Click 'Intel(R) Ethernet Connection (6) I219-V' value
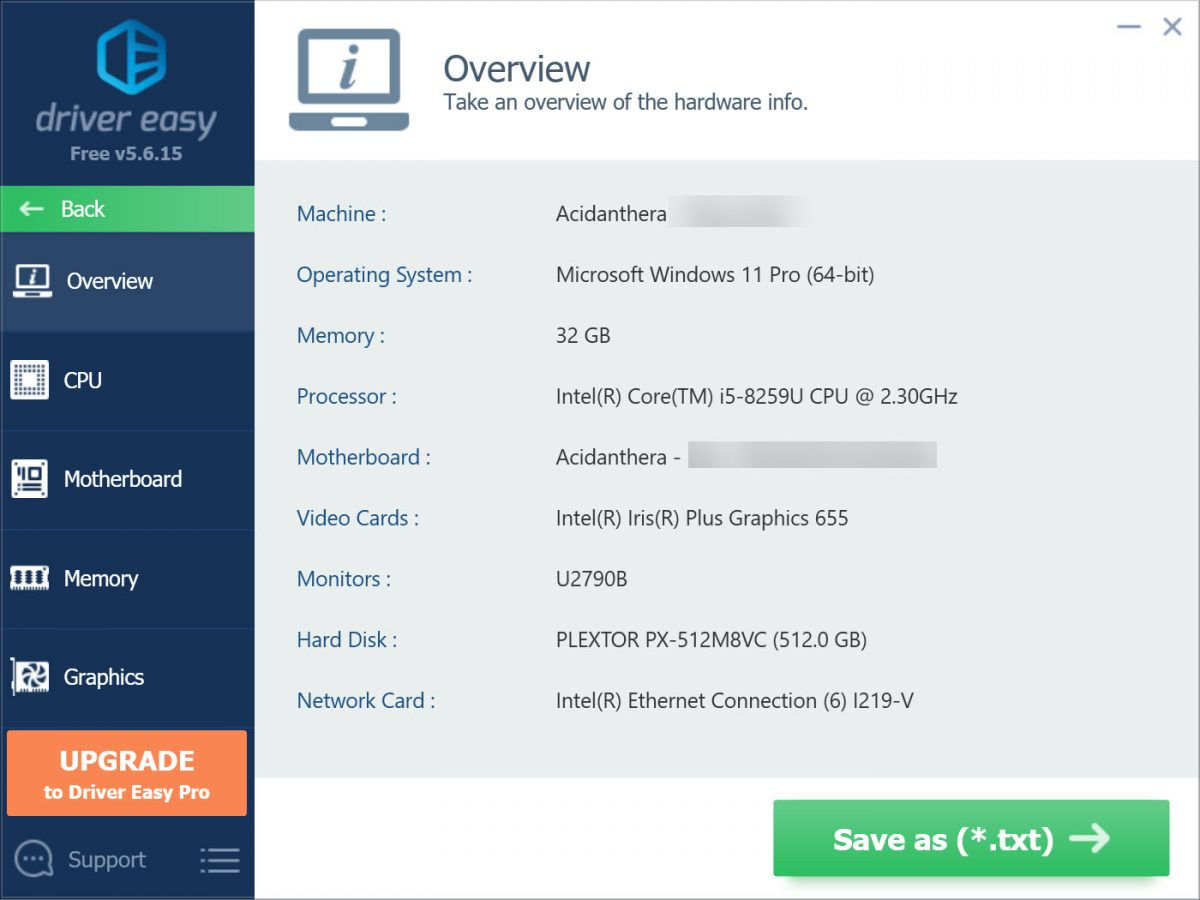 735,701
